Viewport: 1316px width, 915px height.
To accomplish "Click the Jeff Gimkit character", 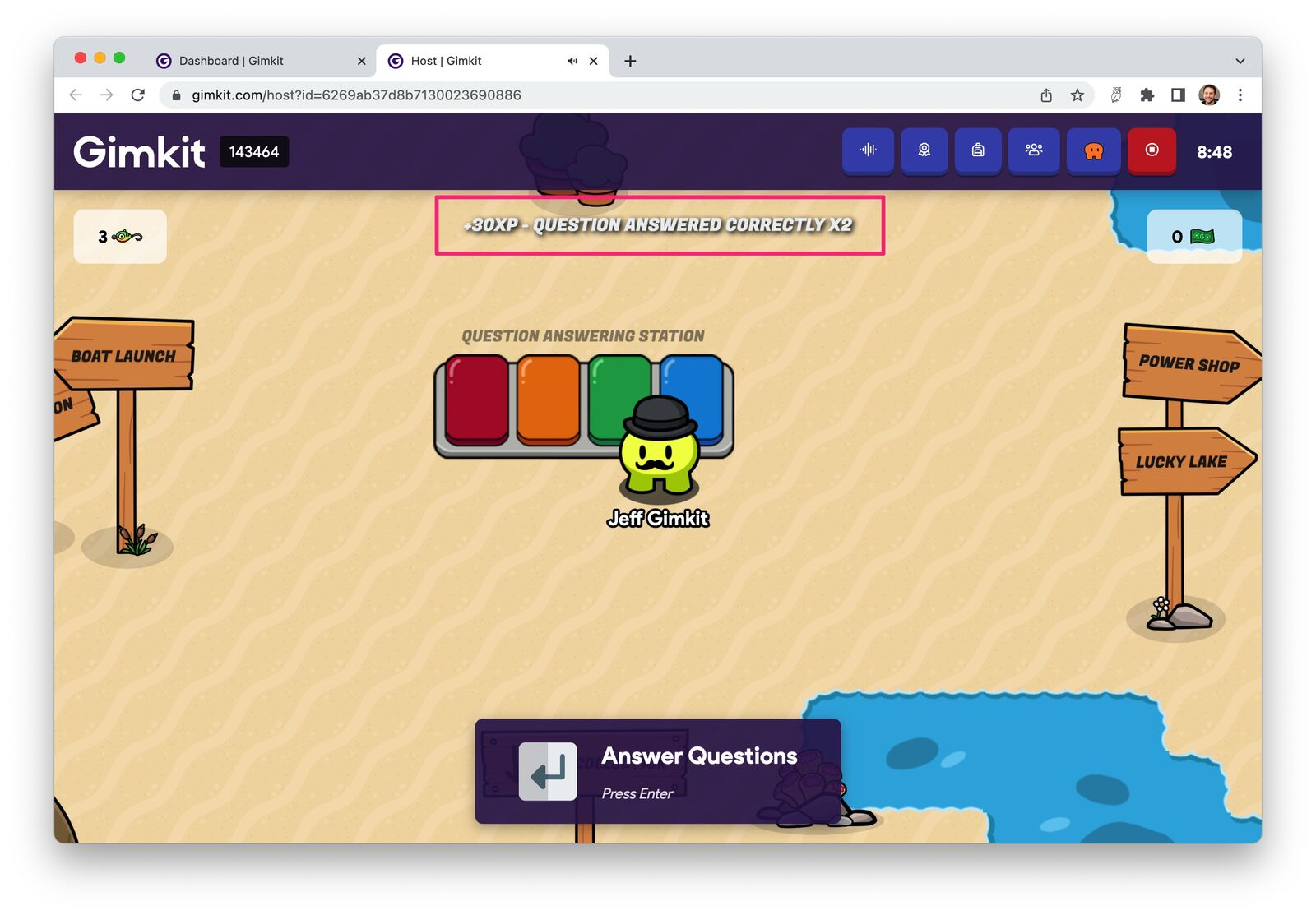I will click(x=660, y=449).
